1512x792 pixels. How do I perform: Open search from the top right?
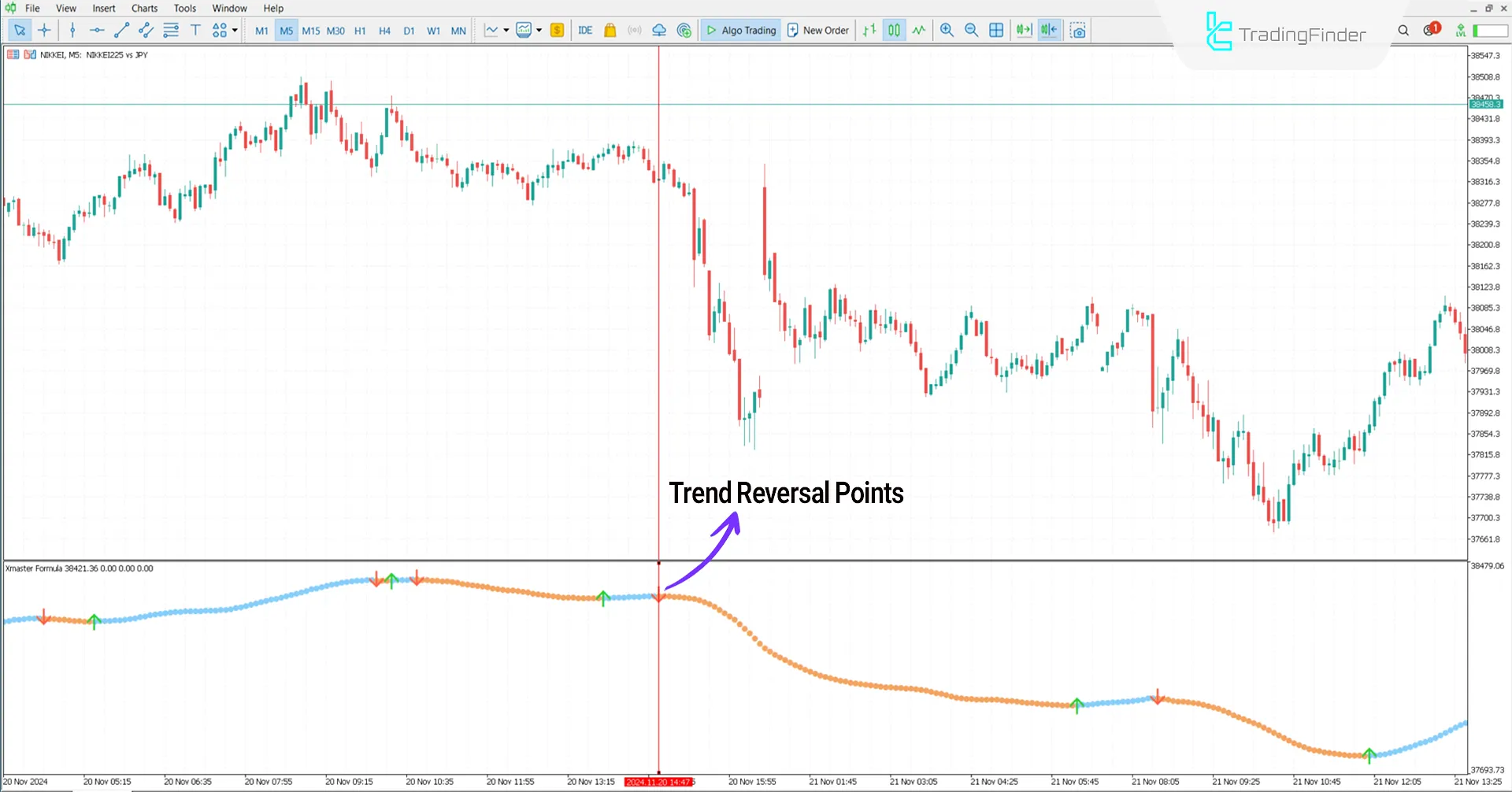[1403, 30]
